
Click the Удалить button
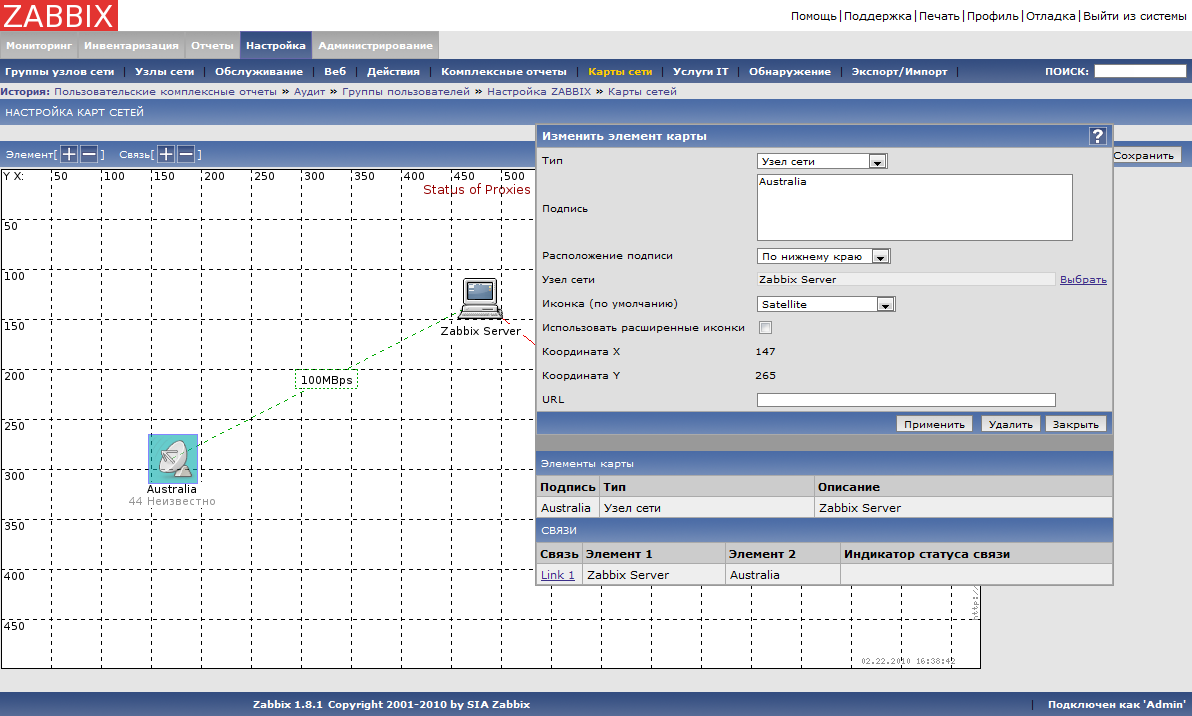click(1010, 424)
